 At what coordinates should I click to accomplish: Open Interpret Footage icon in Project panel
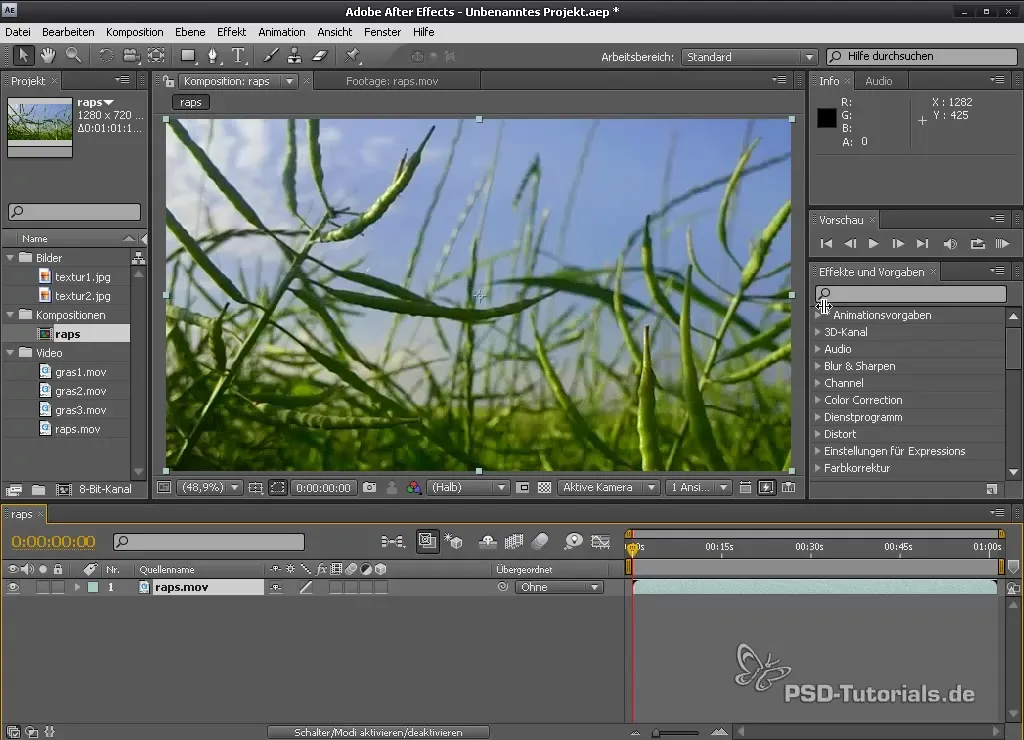point(14,489)
